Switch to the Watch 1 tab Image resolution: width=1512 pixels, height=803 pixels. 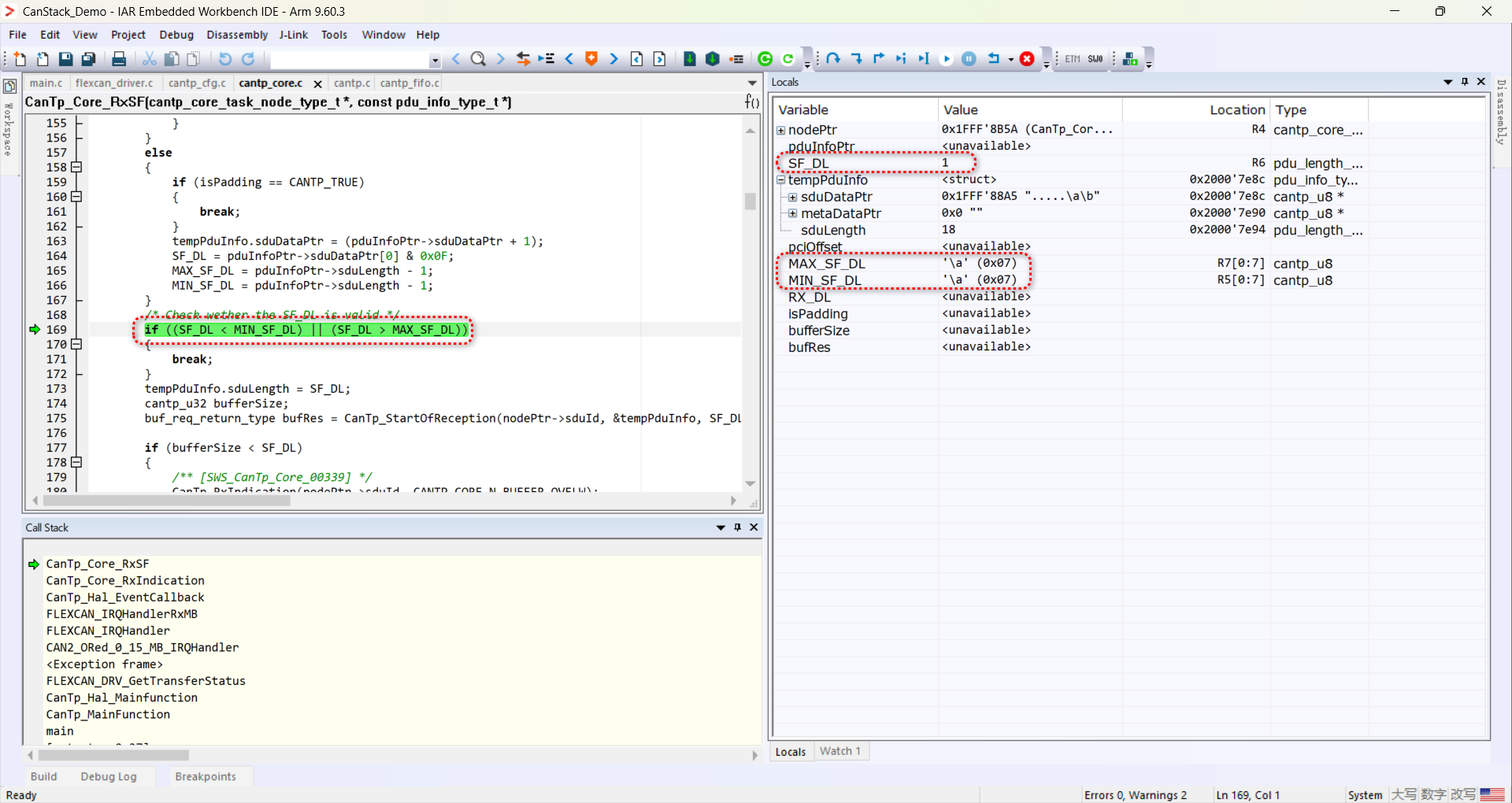tap(839, 751)
